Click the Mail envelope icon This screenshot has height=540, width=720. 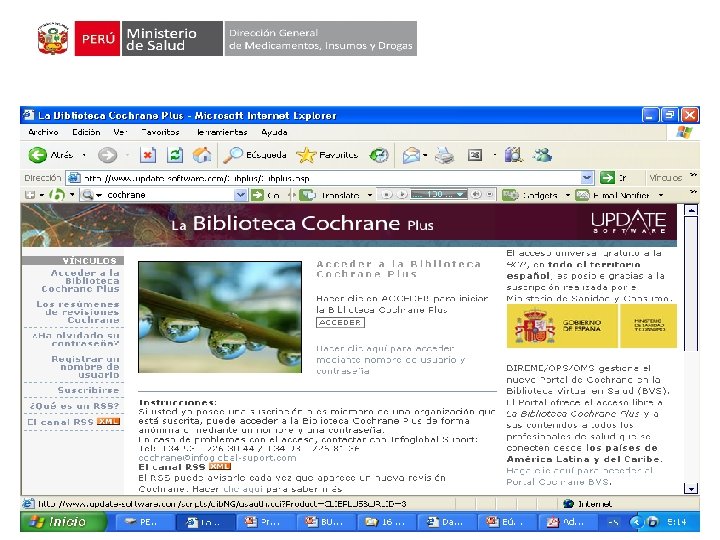(411, 156)
